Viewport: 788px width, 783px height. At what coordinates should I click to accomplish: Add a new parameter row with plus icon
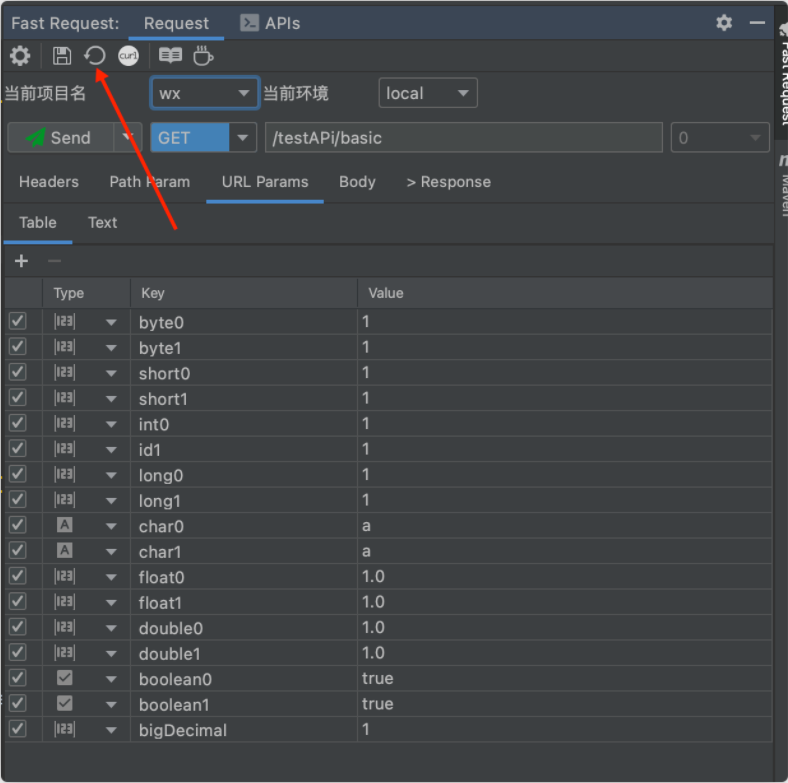coord(22,261)
